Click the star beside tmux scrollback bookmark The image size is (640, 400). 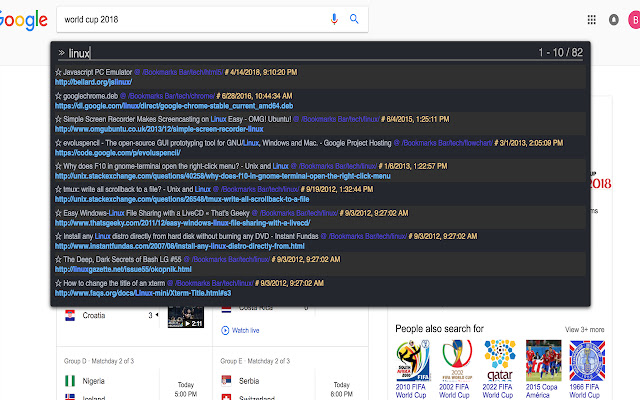58,189
